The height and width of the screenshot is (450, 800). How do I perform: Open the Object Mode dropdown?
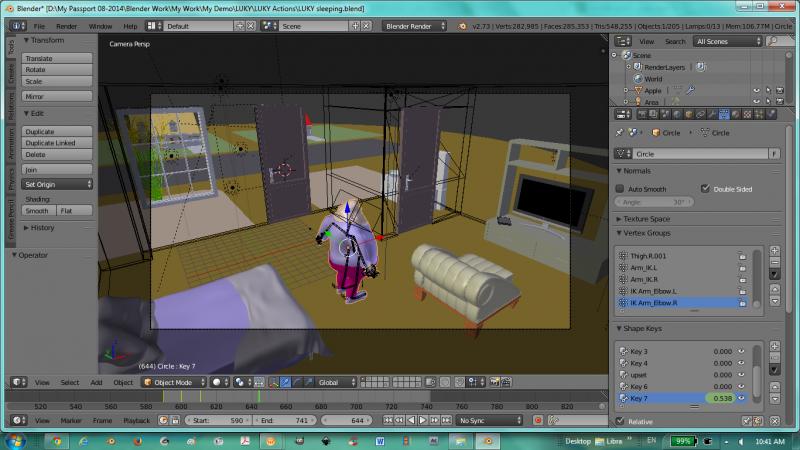click(173, 382)
